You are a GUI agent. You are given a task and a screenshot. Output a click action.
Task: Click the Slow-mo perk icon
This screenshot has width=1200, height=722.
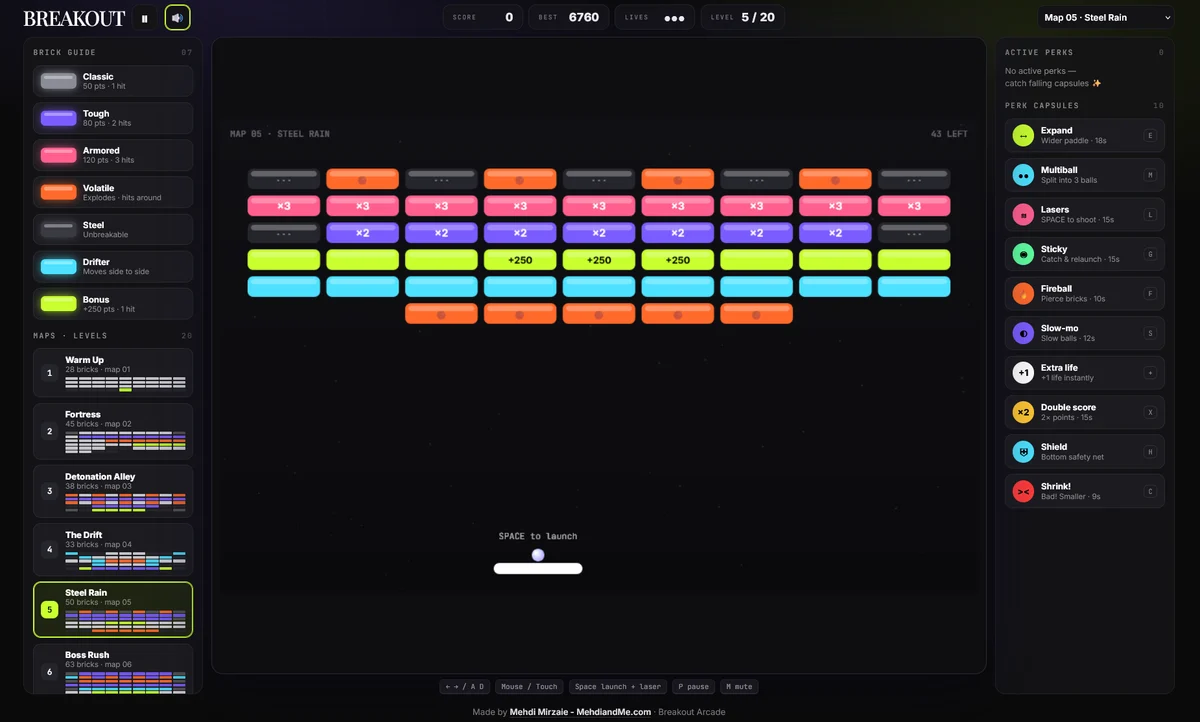(x=1023, y=333)
